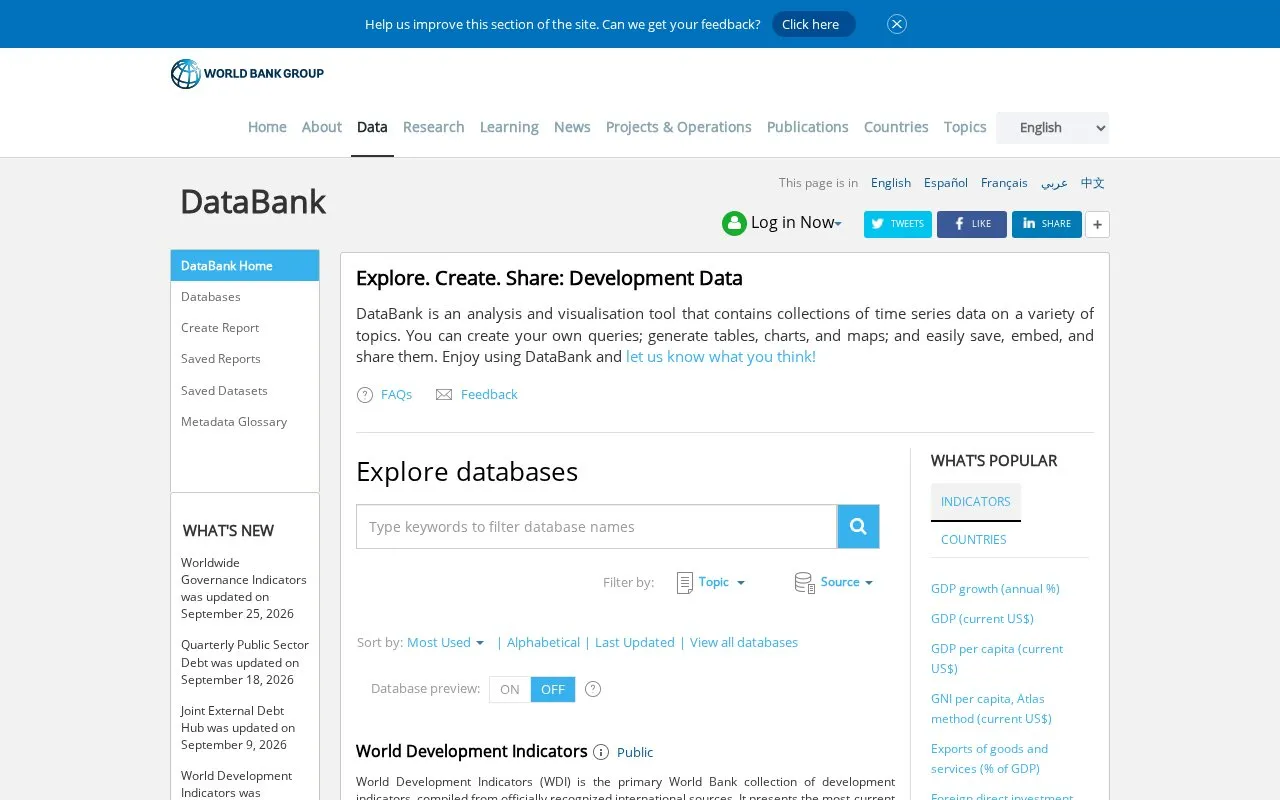Screen dimensions: 1280x800
Task: Open GNI per capita, Atlas method indicator
Action: tap(991, 708)
